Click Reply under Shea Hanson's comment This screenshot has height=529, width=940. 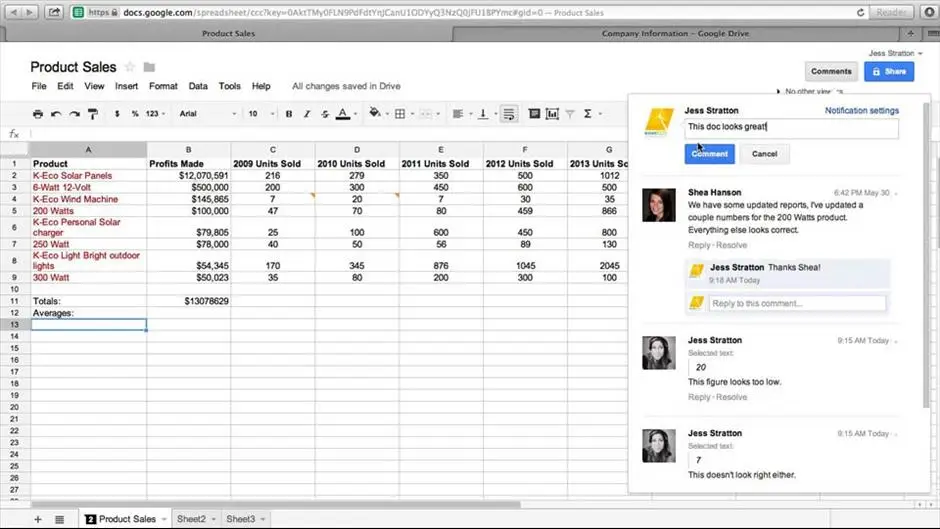pos(699,245)
